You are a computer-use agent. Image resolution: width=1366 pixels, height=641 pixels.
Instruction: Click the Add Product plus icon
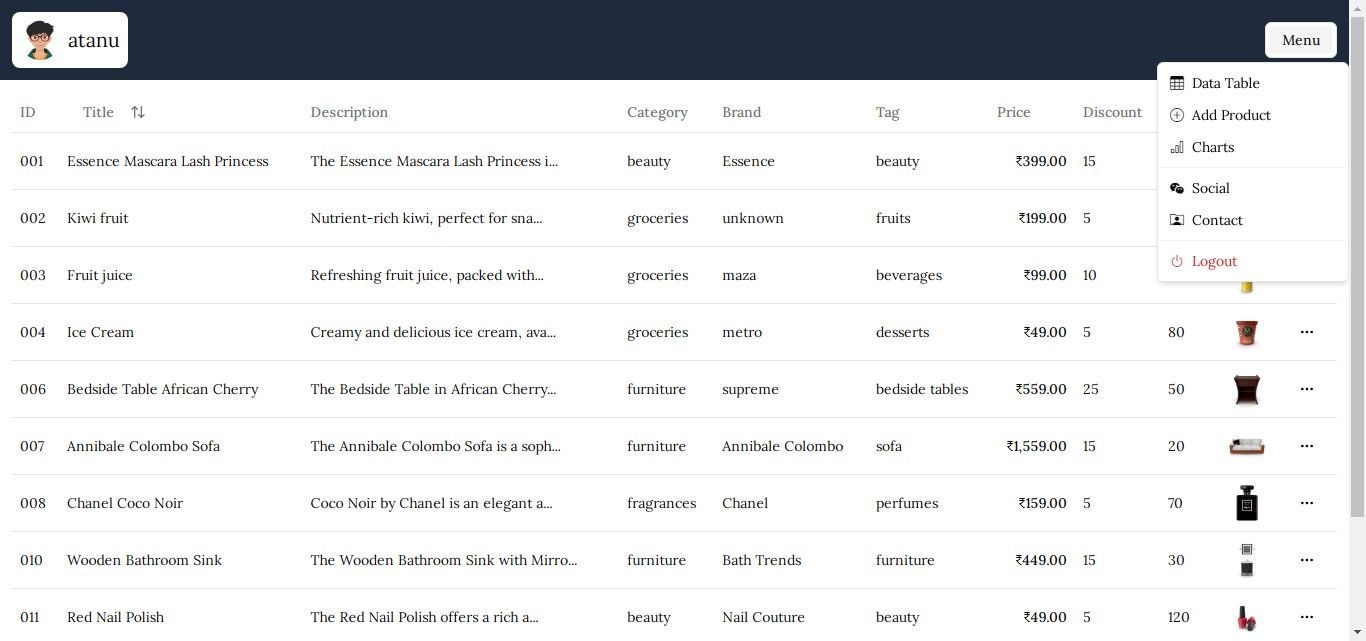pyautogui.click(x=1177, y=115)
